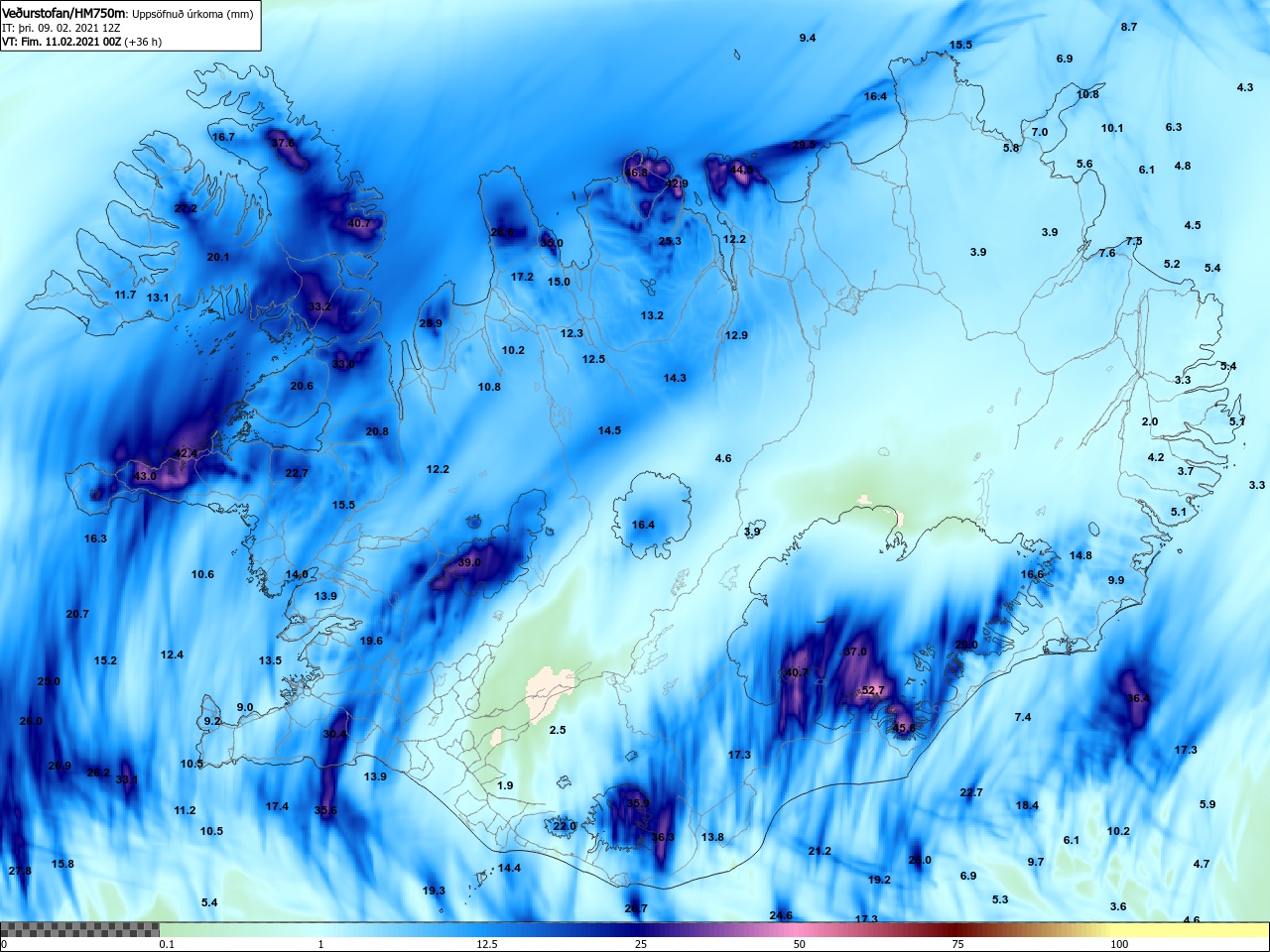Click the map value 15.0
The width and height of the screenshot is (1270, 952).
pyautogui.click(x=560, y=282)
